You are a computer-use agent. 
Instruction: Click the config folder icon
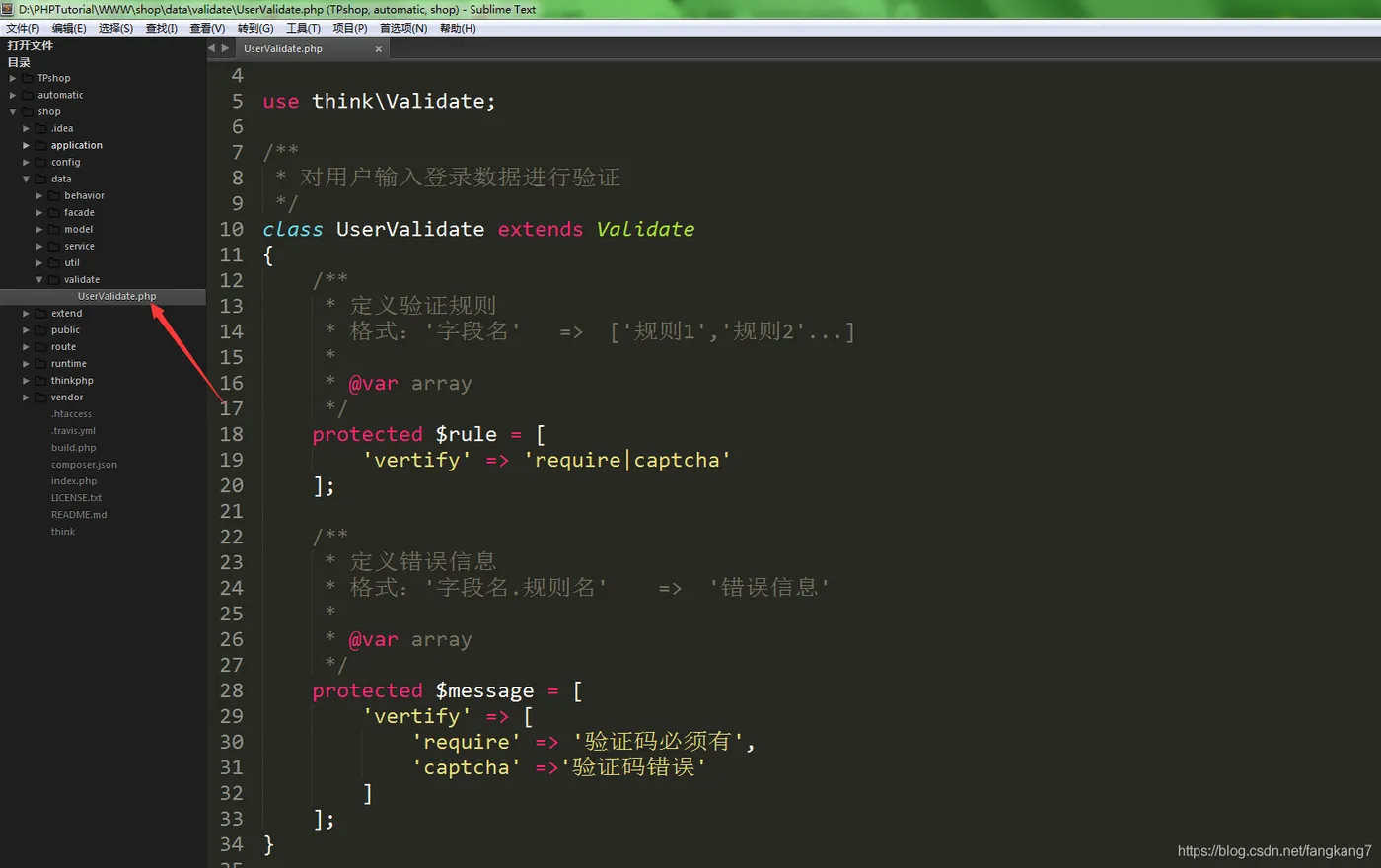pyautogui.click(x=41, y=162)
